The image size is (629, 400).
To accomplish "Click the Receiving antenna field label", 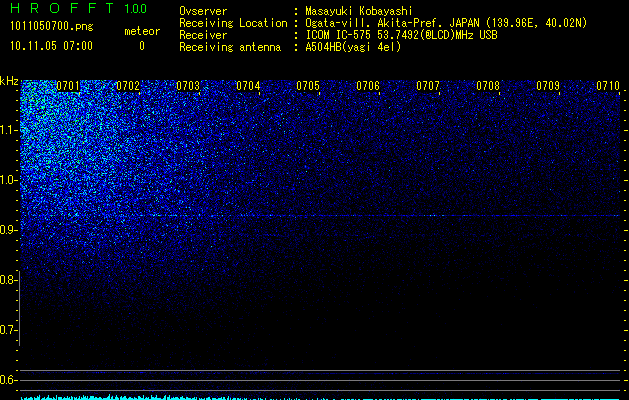I will [x=230, y=47].
